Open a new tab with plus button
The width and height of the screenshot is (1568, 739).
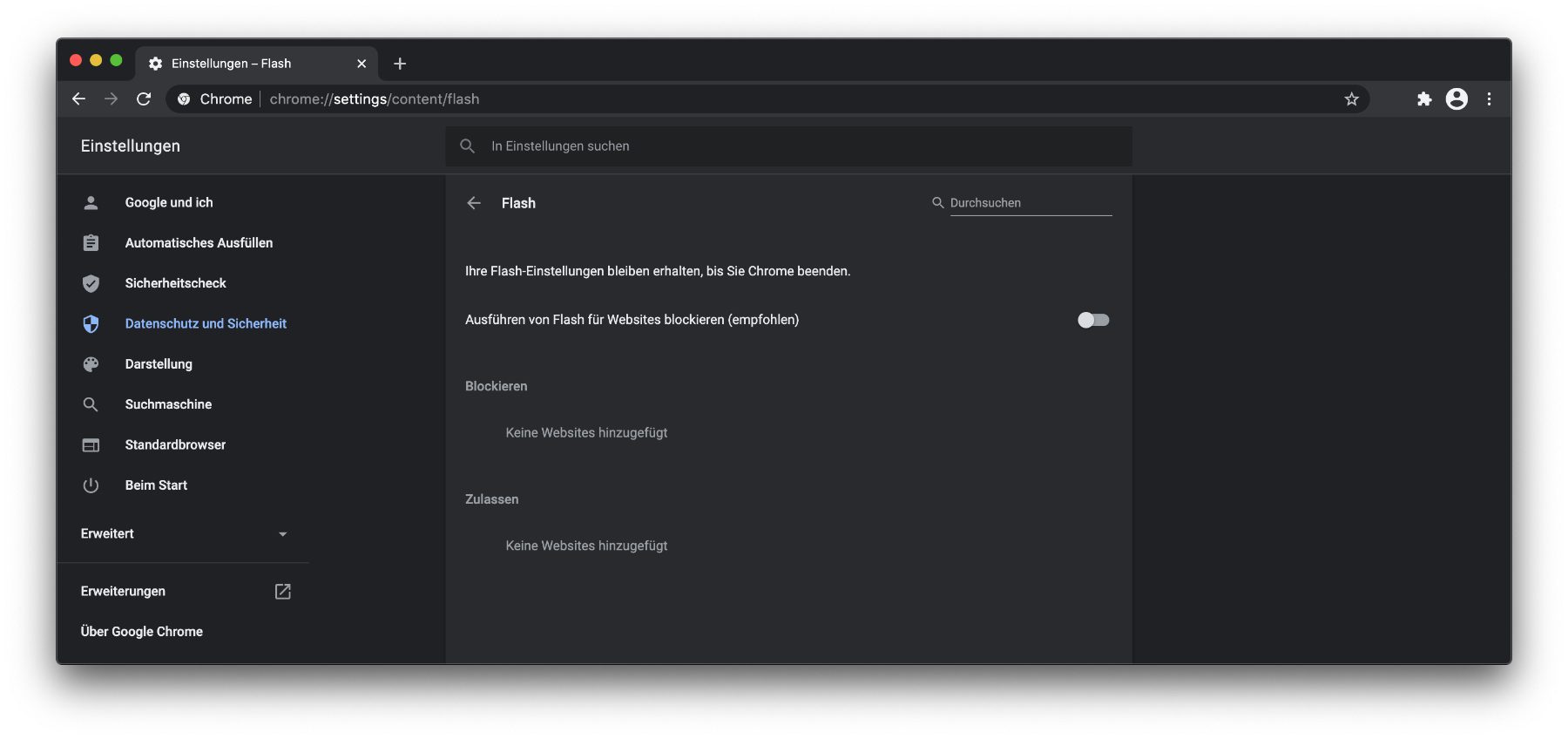click(x=400, y=64)
